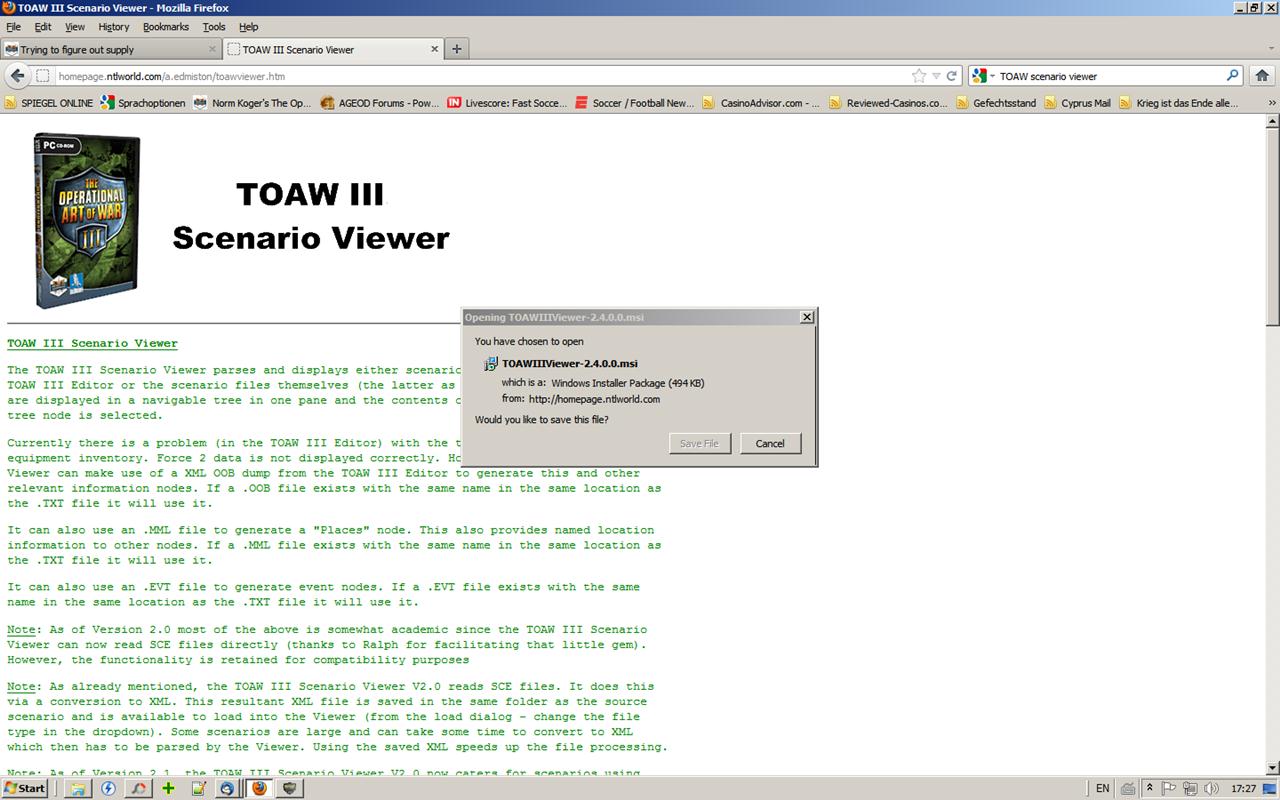The image size is (1280, 800).
Task: Click the back navigation arrow
Action: click(x=18, y=76)
